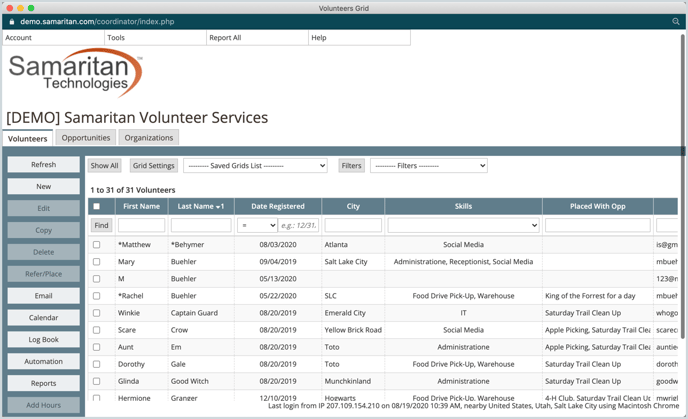This screenshot has height=419, width=688.
Task: Click the Samaritan Technologies logo
Action: pos(76,73)
